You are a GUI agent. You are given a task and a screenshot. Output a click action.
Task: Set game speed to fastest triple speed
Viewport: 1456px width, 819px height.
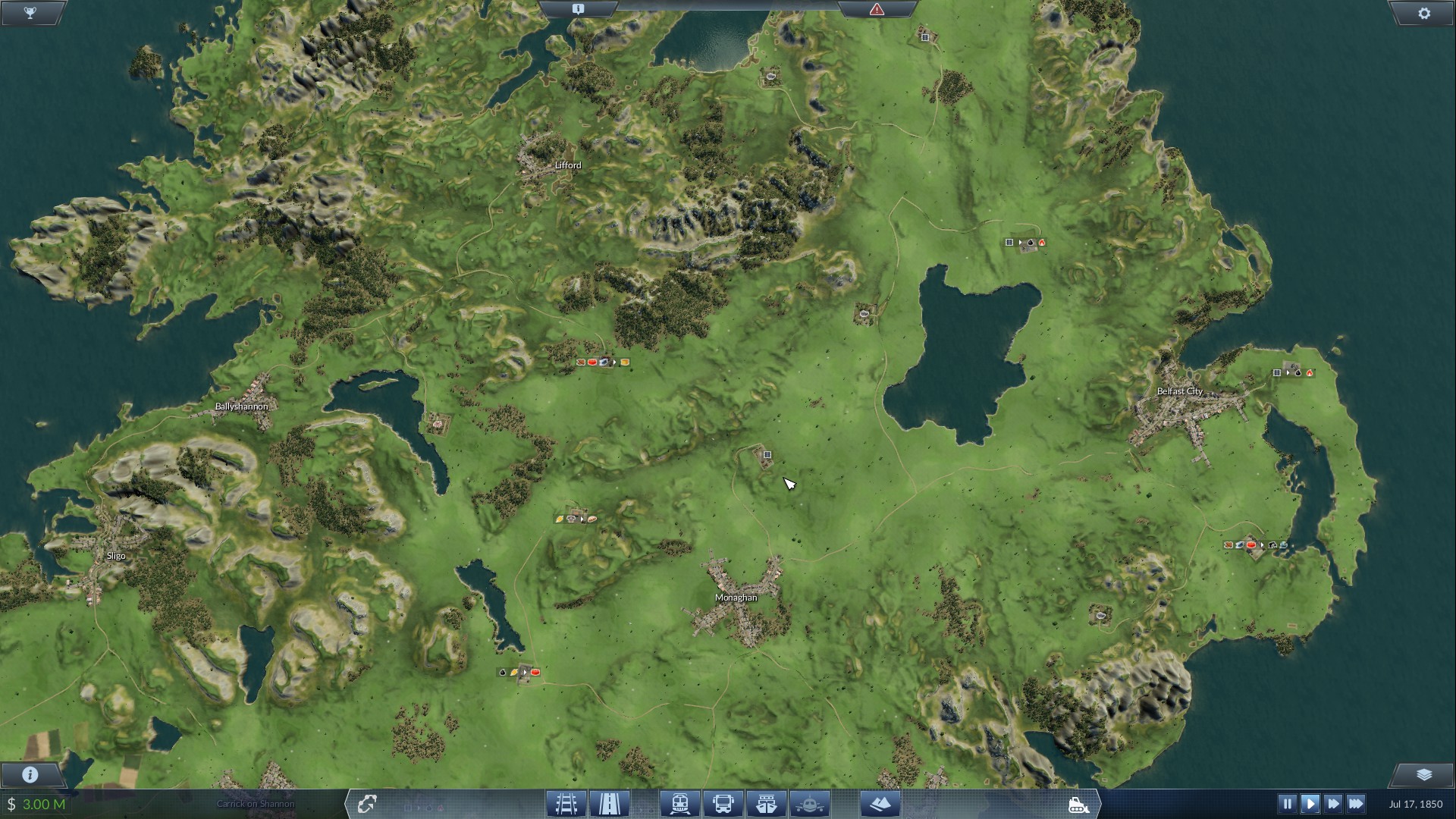[1356, 804]
